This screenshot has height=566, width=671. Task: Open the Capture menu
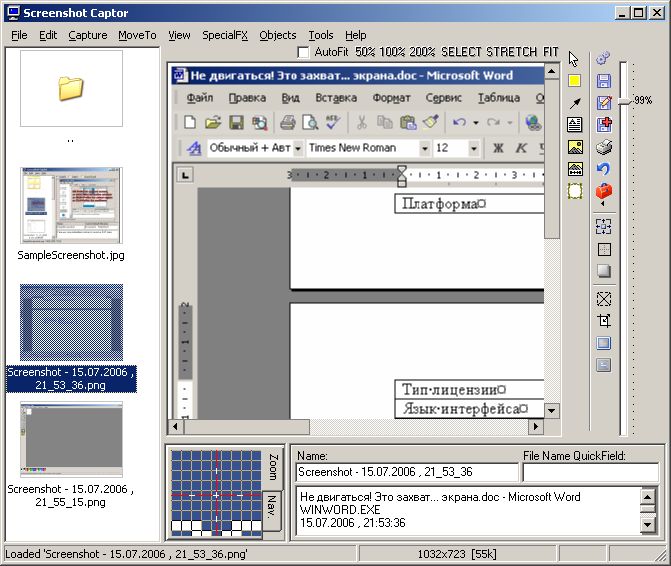(88, 35)
